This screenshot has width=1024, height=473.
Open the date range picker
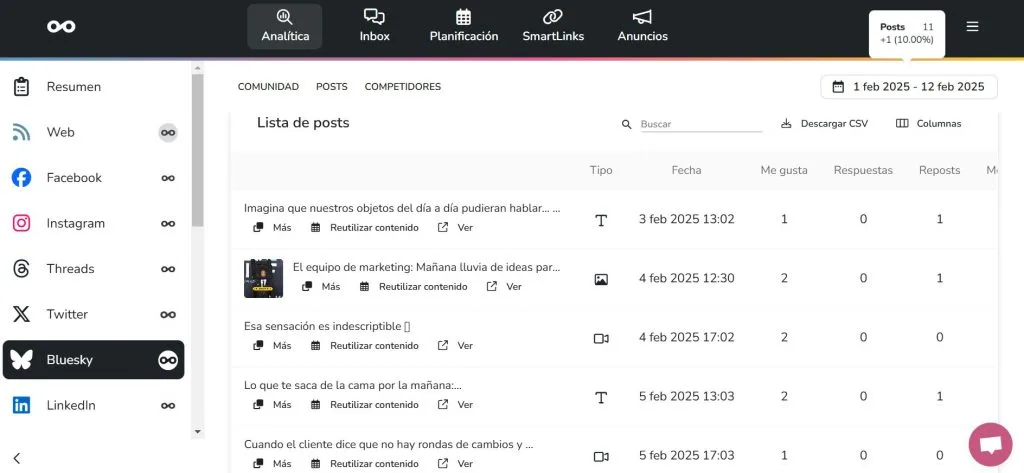909,87
